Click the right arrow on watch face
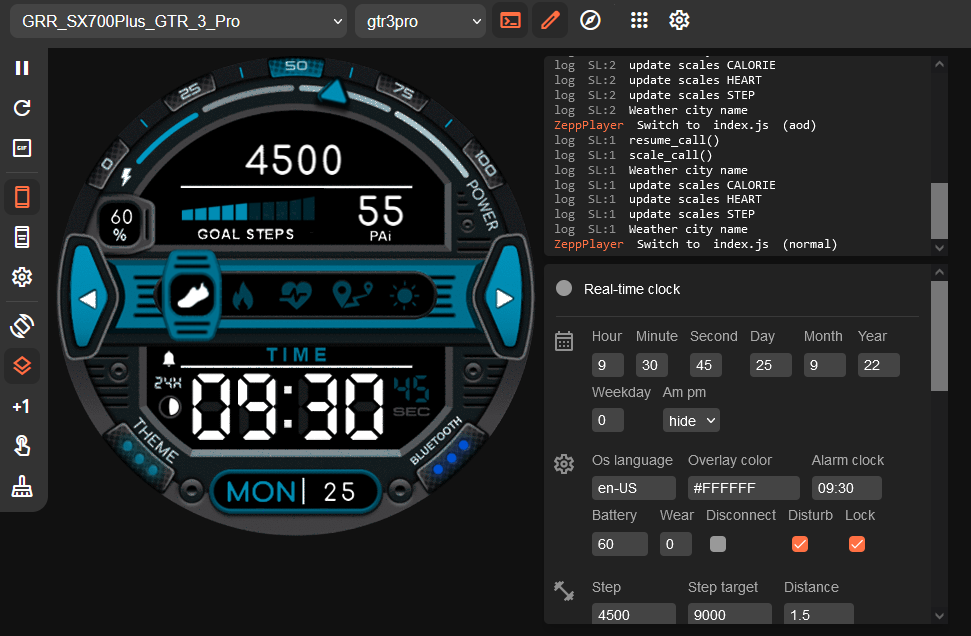971x636 pixels. [504, 298]
